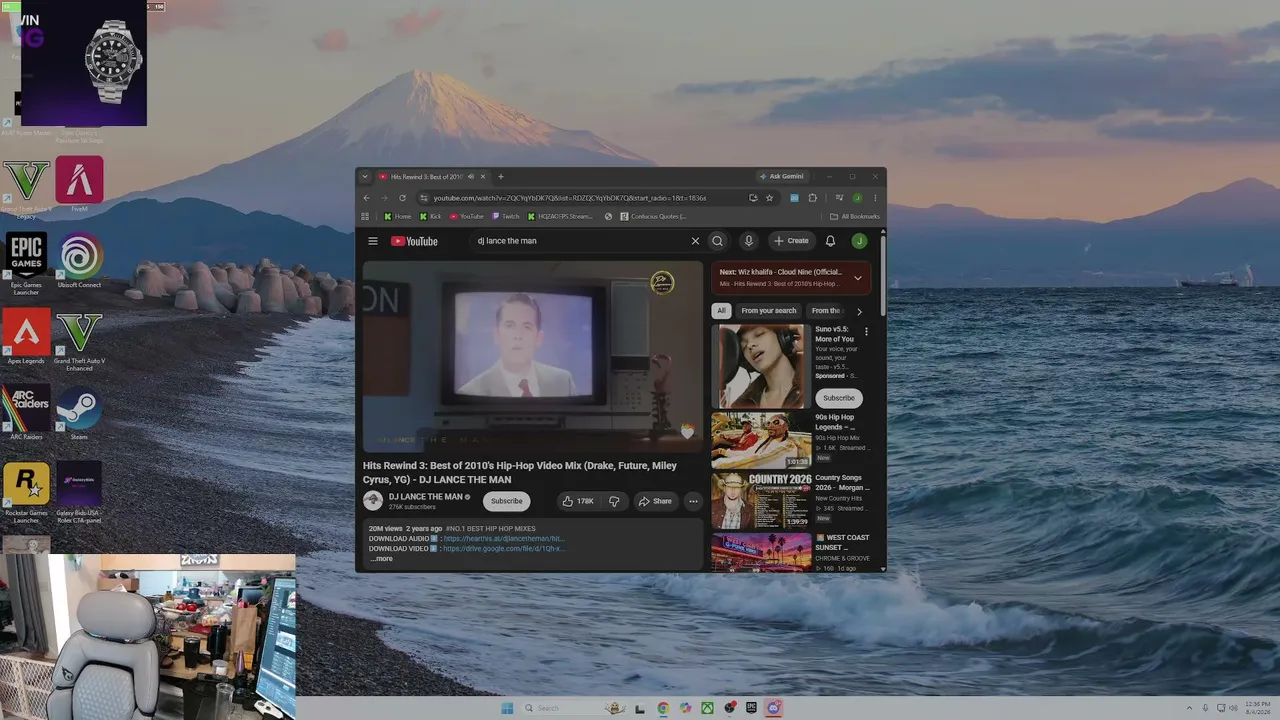Screen dimensions: 1280x720
Task: Open a new Chrome tab
Action: [501, 177]
